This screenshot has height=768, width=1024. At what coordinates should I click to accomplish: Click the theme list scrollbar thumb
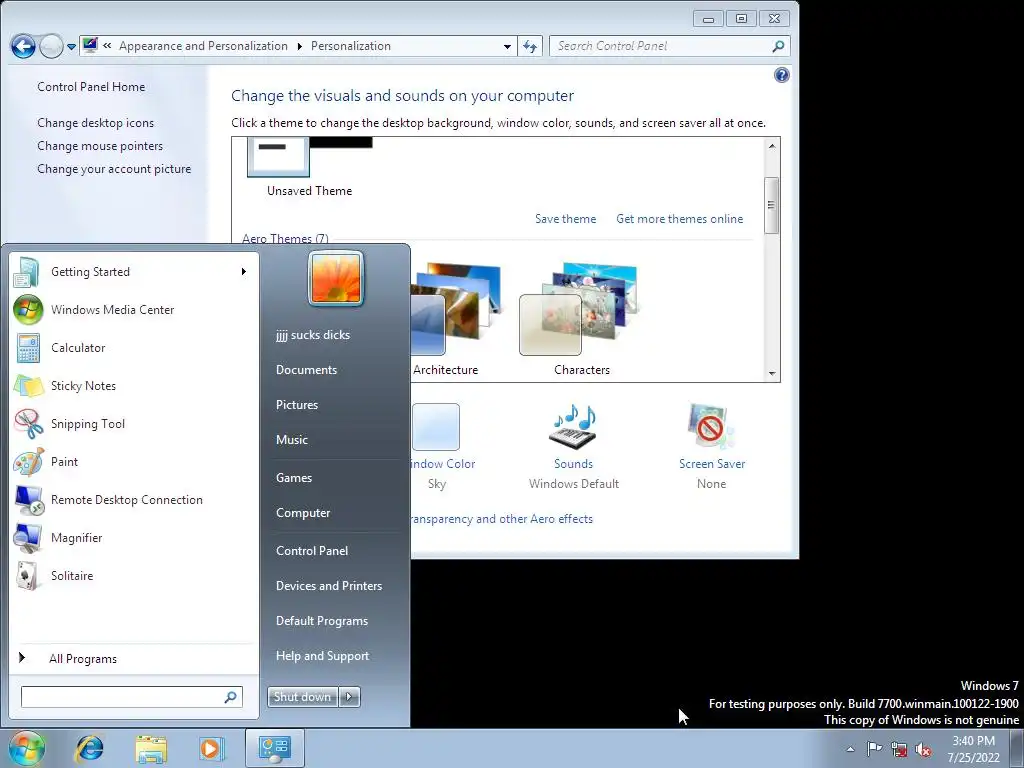point(771,205)
